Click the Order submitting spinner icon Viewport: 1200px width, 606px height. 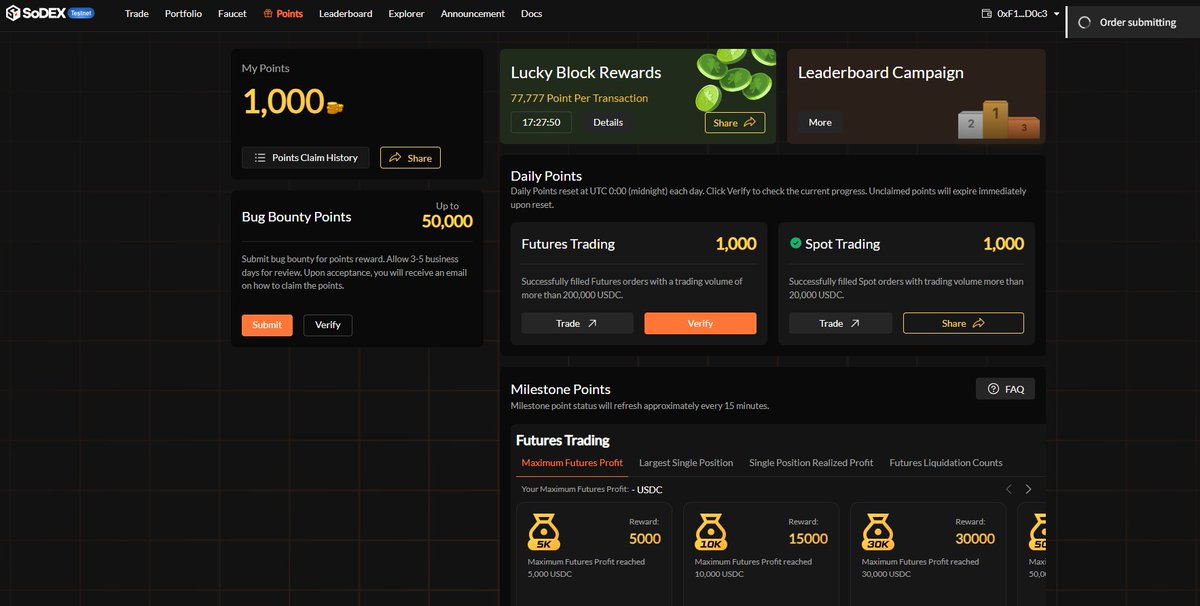1085,22
